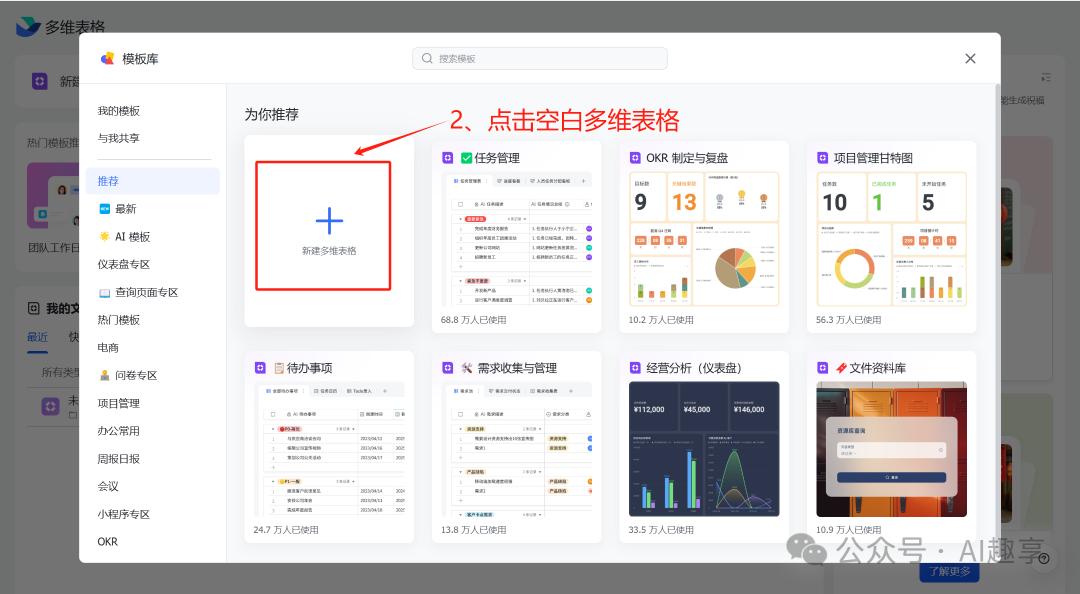
Task: Click the 项目管理甘特图 template title
Action: 873,158
